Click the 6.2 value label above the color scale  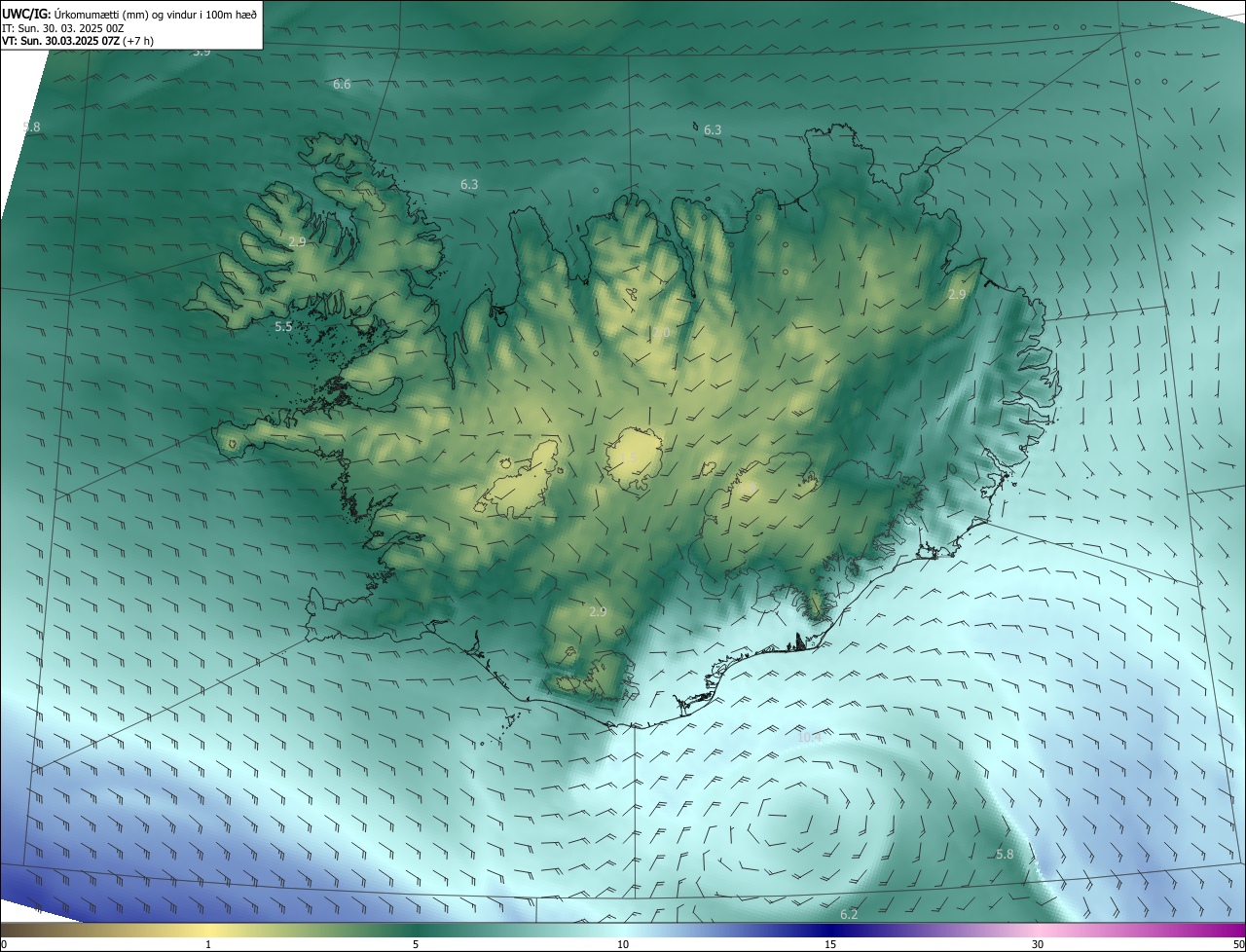849,915
